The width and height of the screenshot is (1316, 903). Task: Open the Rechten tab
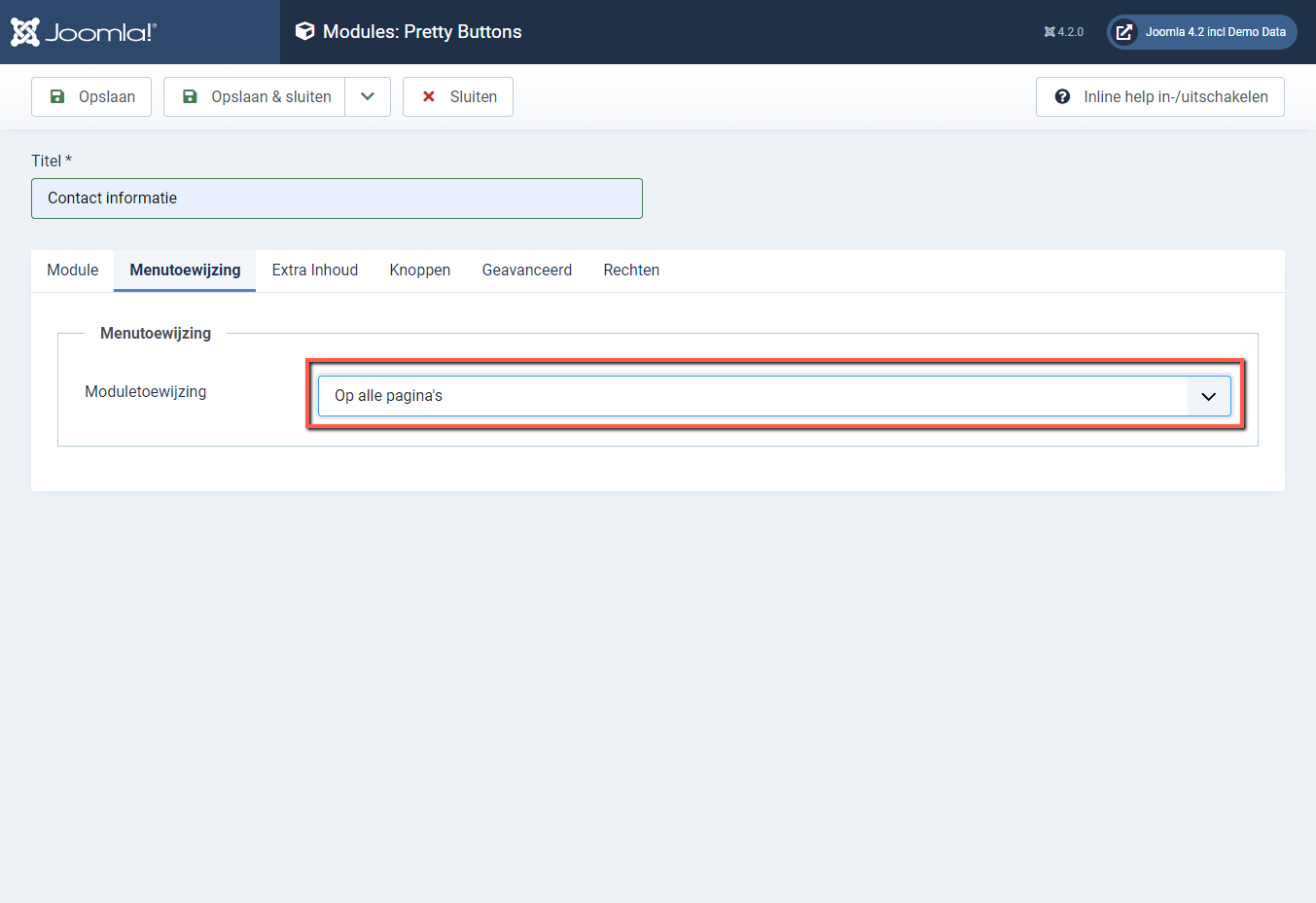coord(630,270)
